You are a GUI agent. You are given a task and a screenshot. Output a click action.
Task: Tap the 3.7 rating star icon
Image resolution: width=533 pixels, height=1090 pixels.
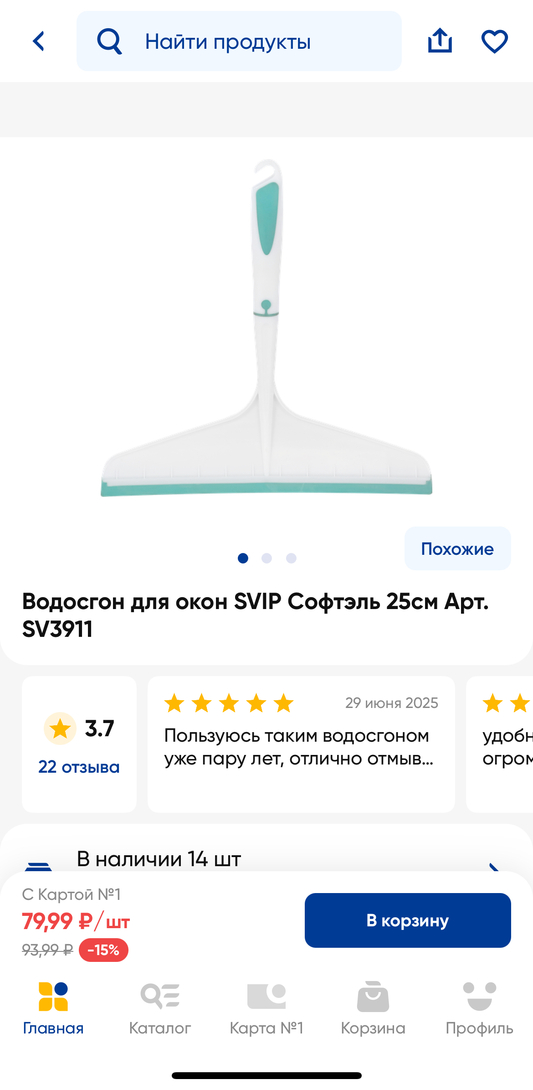pos(60,729)
